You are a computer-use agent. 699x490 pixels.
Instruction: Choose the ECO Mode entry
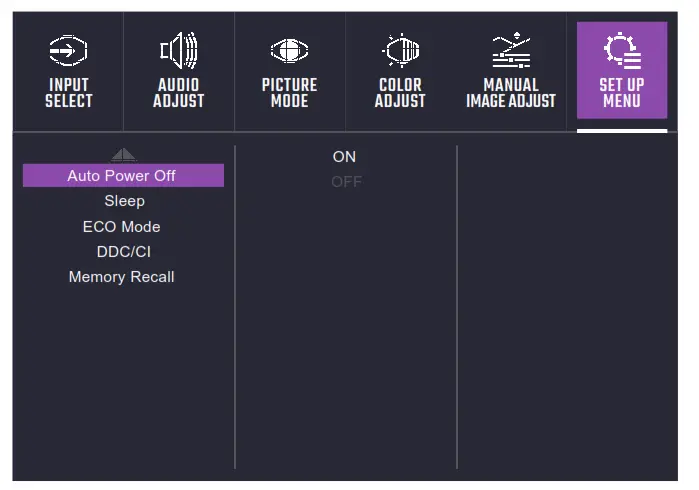pos(121,227)
